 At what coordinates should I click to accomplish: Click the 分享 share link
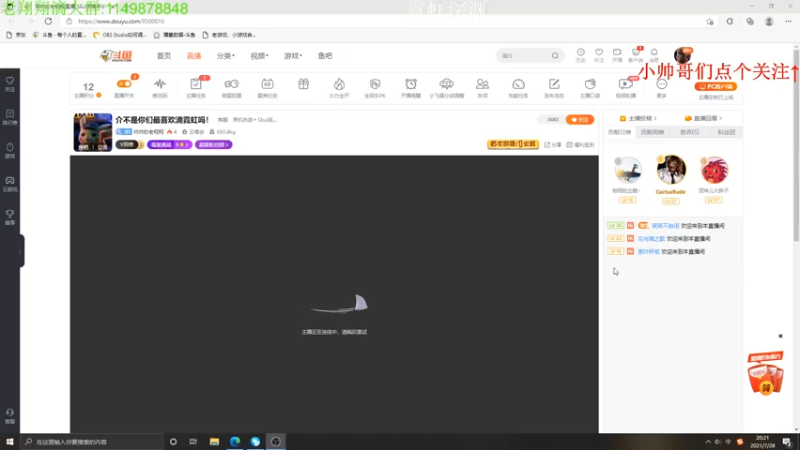pos(553,145)
